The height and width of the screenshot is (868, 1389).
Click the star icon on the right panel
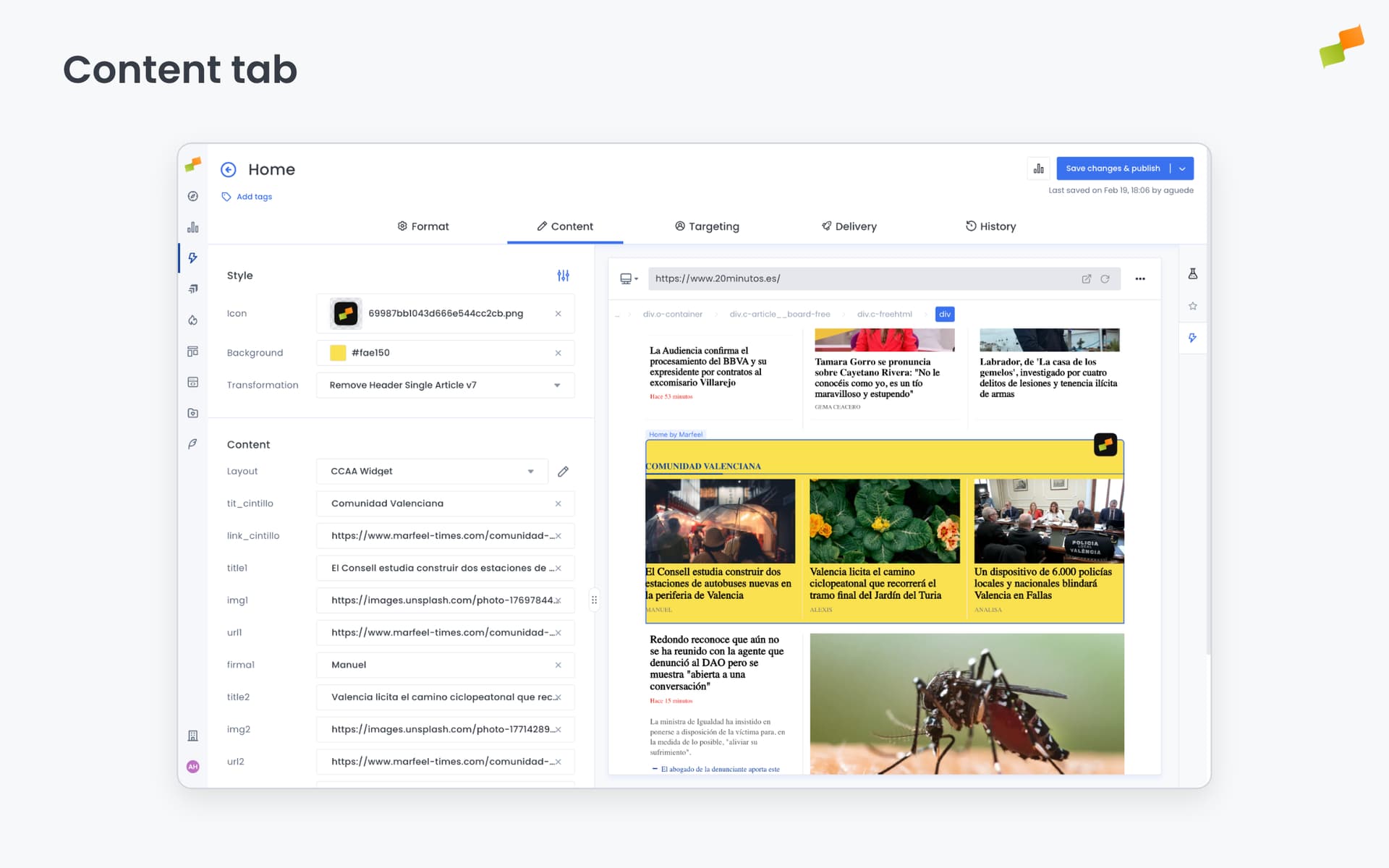[x=1193, y=305]
